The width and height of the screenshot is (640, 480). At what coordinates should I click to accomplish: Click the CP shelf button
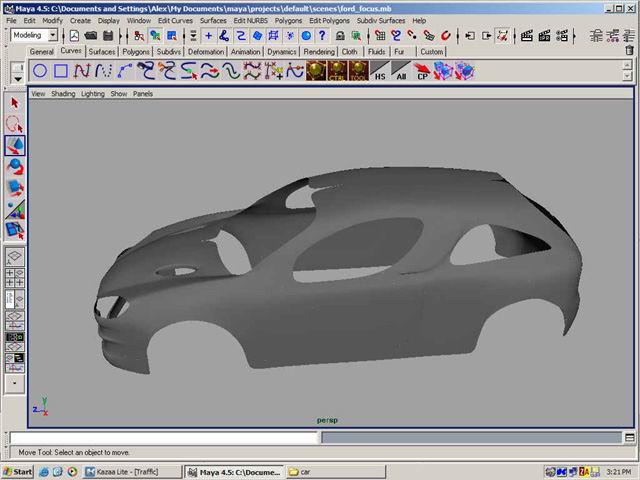pyautogui.click(x=422, y=71)
